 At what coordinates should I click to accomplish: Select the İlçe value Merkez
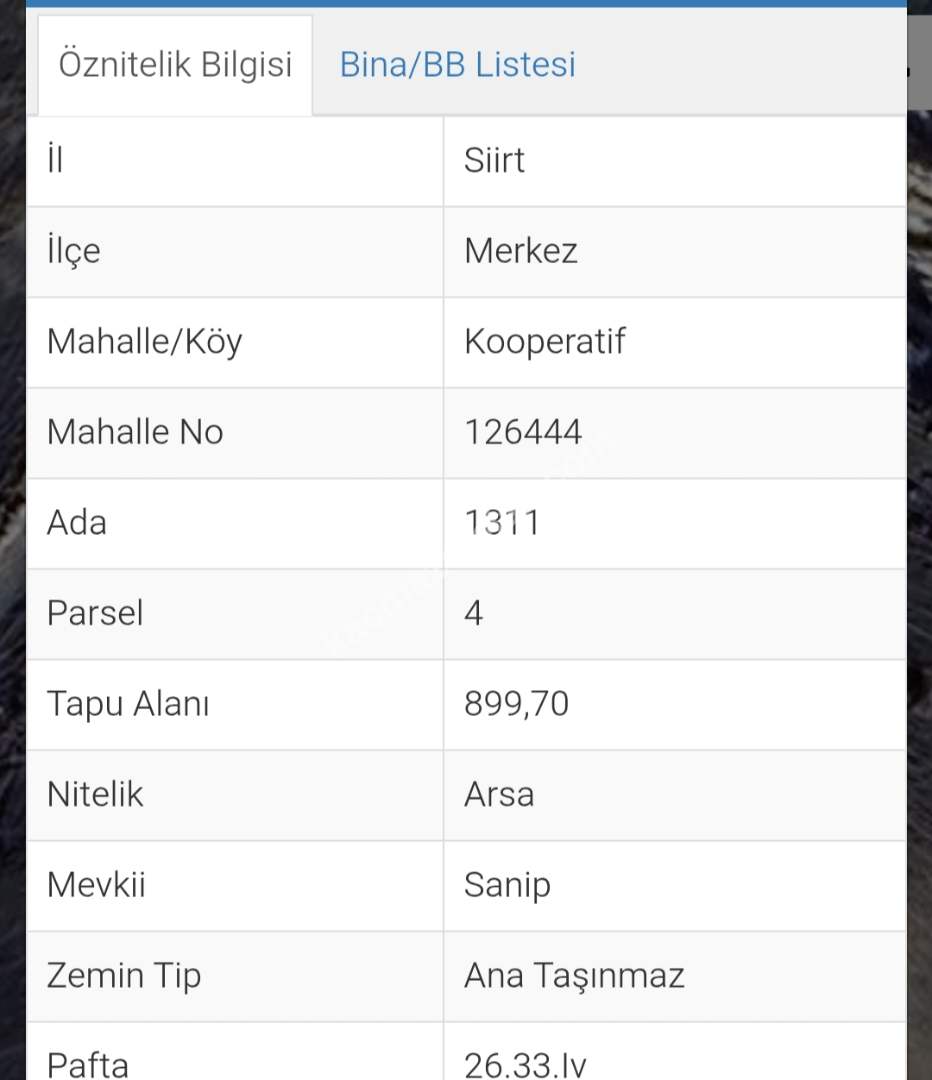pos(521,251)
